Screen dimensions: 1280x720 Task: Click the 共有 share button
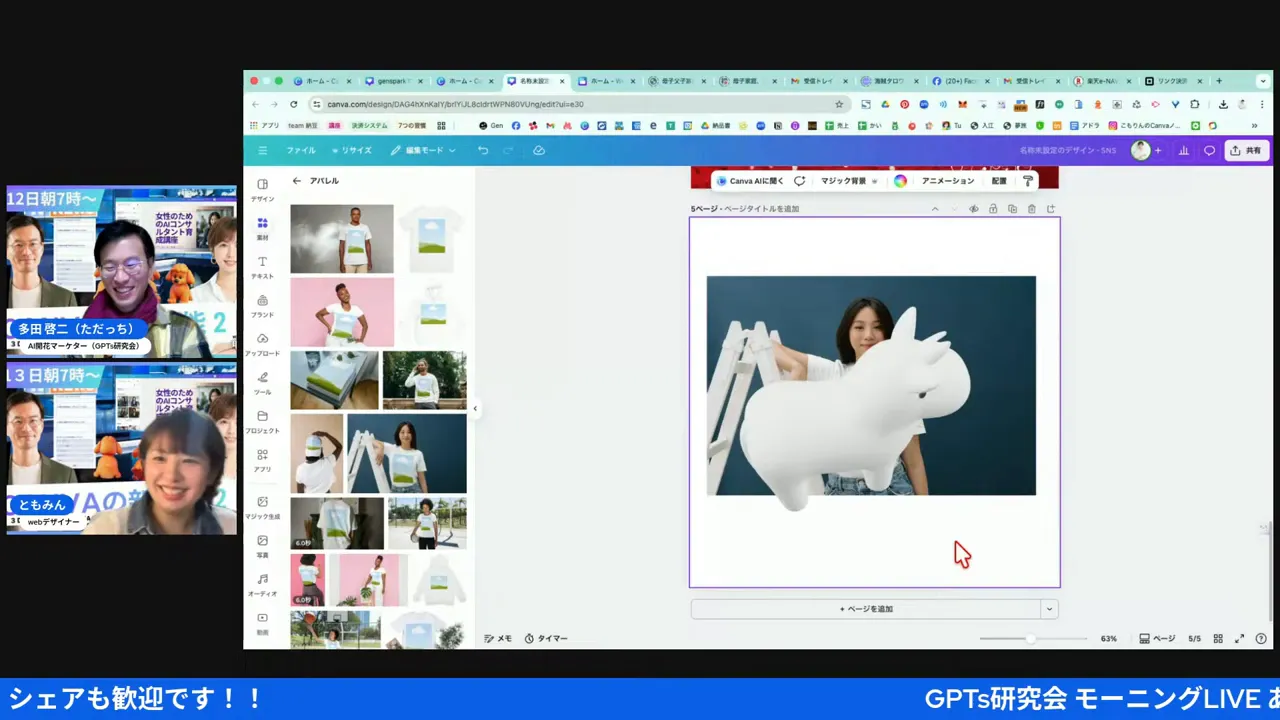1246,150
